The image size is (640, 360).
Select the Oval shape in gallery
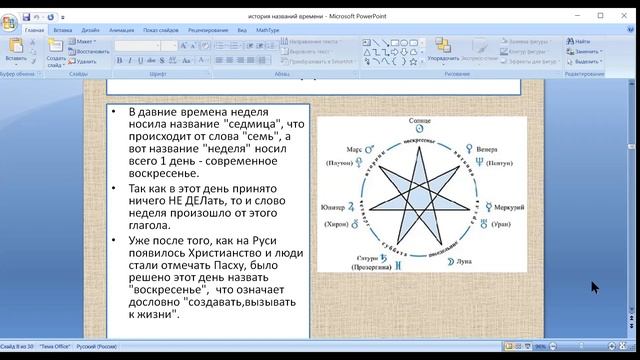[404, 42]
